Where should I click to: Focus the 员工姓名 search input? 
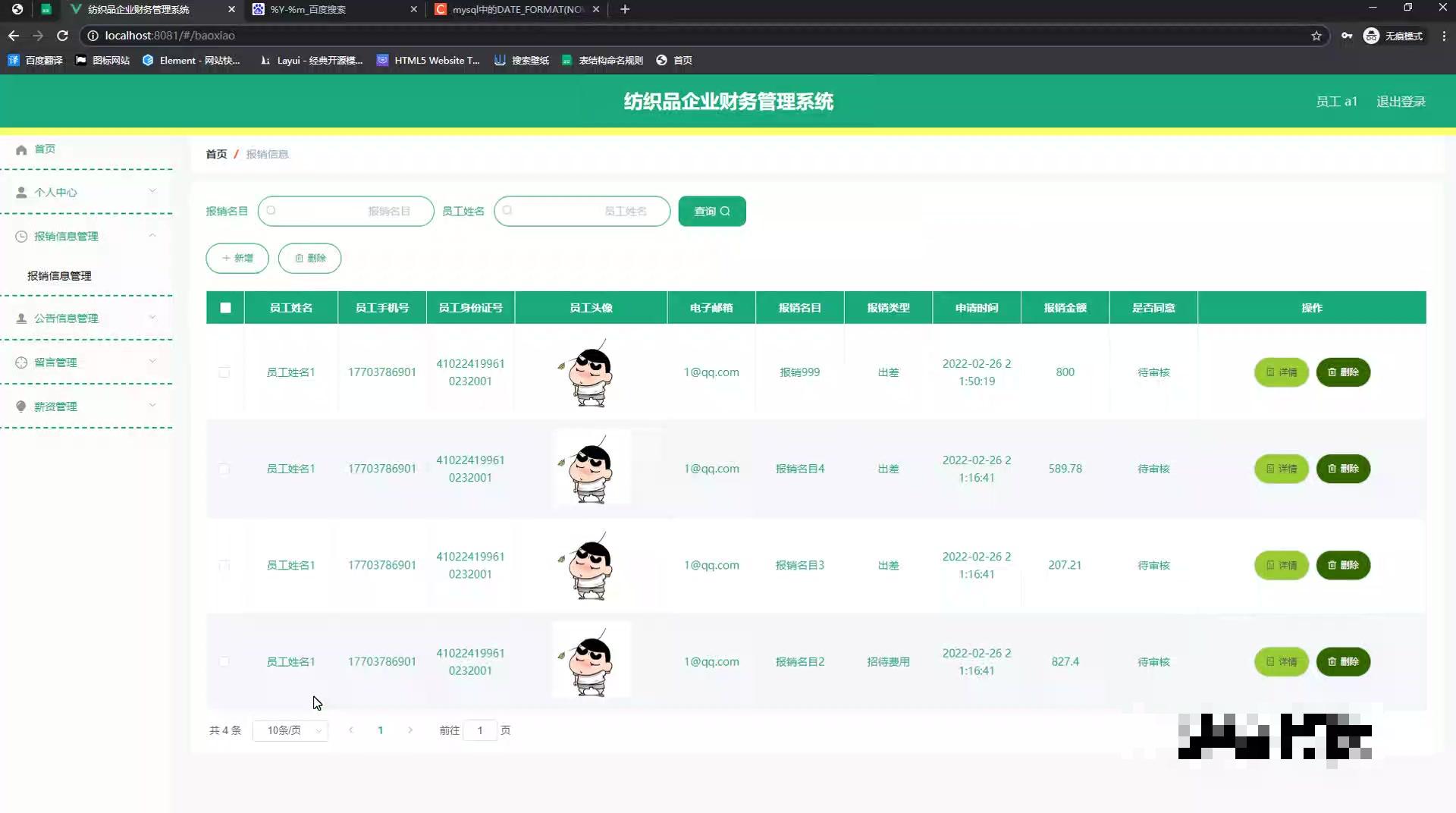click(x=582, y=211)
